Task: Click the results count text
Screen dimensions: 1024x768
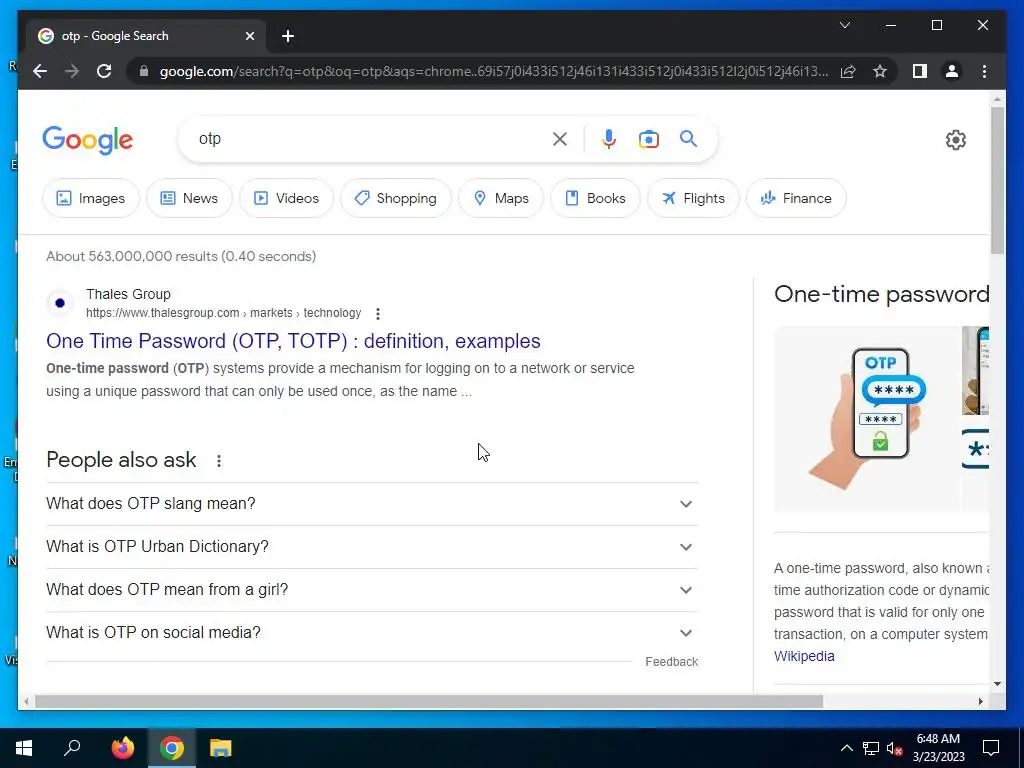Action: coord(181,256)
